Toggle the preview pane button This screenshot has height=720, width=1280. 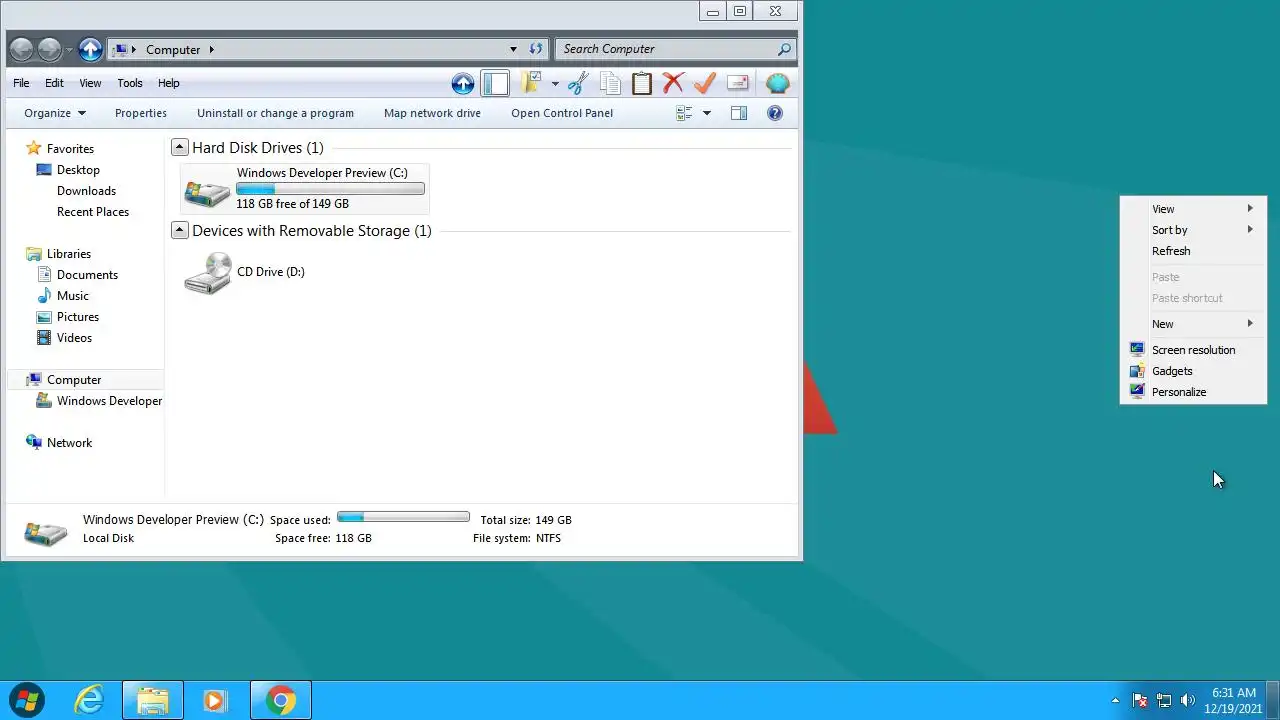click(x=739, y=113)
